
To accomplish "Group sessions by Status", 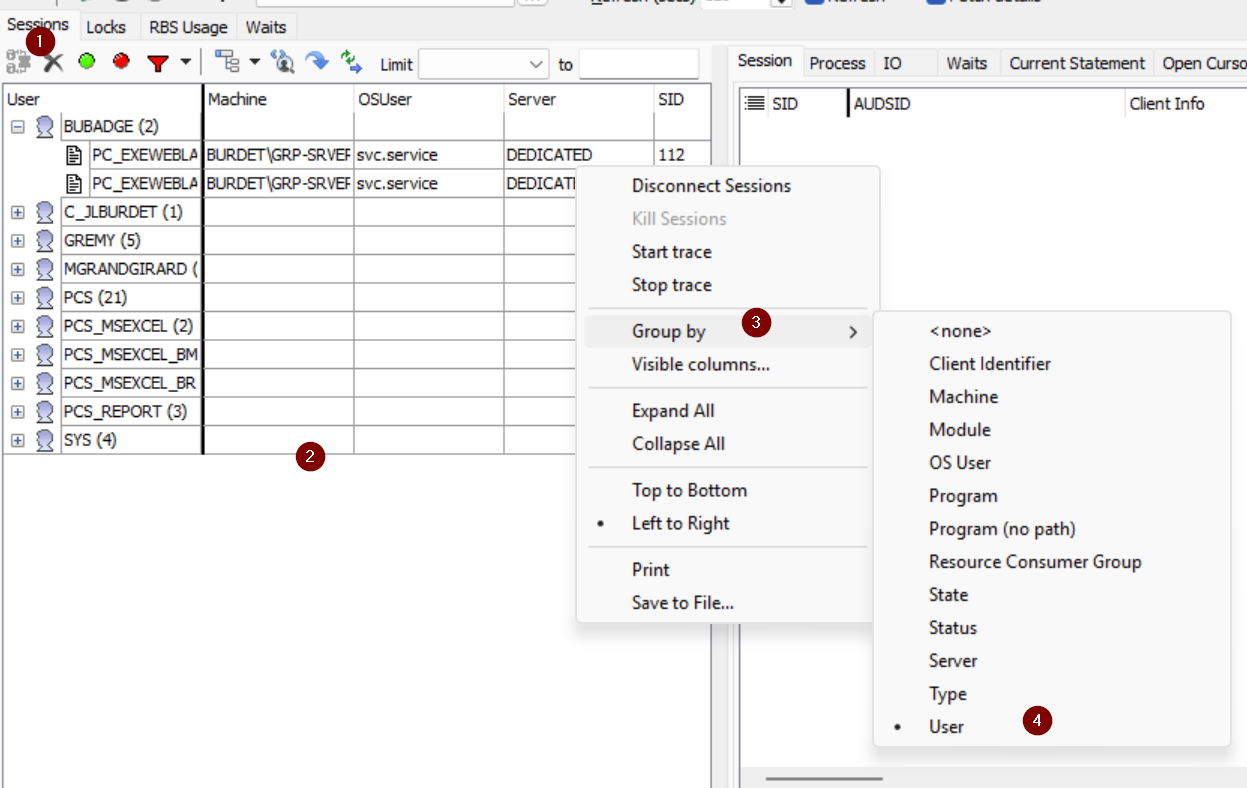I will point(952,628).
